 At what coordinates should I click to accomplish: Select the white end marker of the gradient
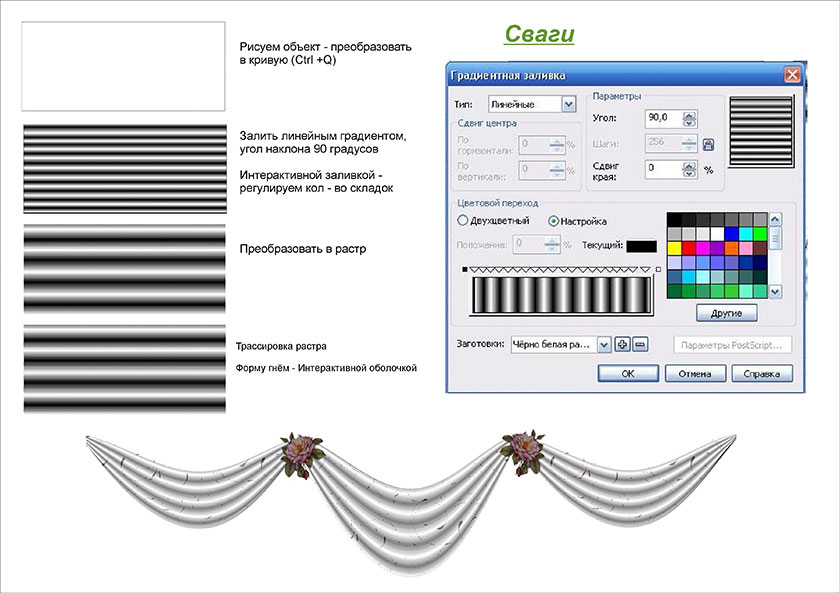tap(657, 269)
